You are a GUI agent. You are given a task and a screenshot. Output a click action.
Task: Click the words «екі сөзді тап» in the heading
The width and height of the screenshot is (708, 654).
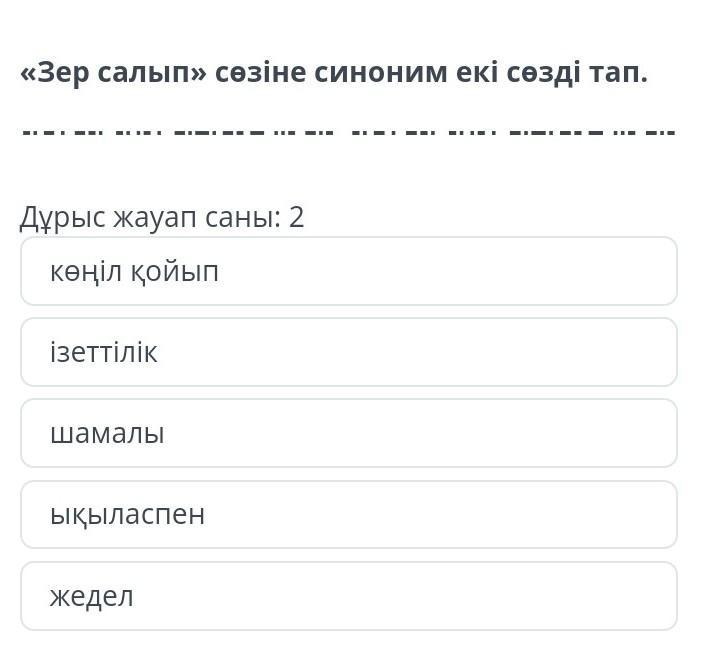[x=552, y=73]
